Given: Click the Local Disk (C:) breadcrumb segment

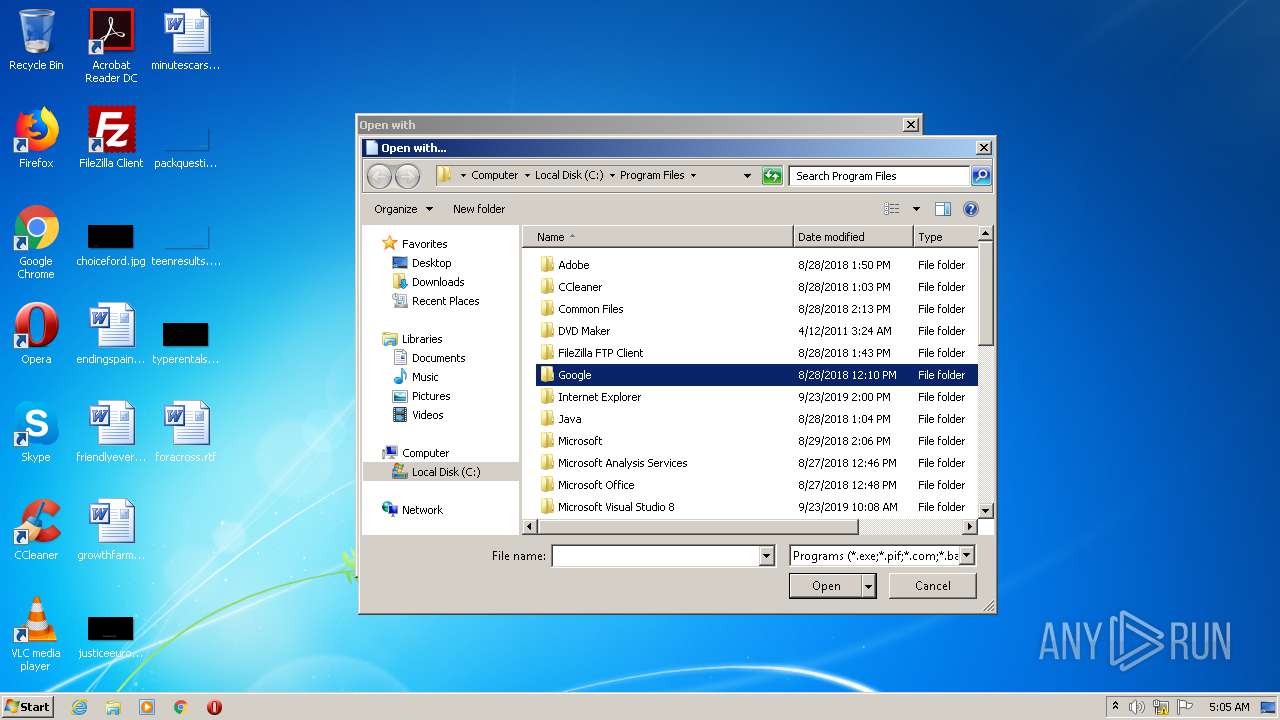Looking at the screenshot, I should (x=569, y=175).
